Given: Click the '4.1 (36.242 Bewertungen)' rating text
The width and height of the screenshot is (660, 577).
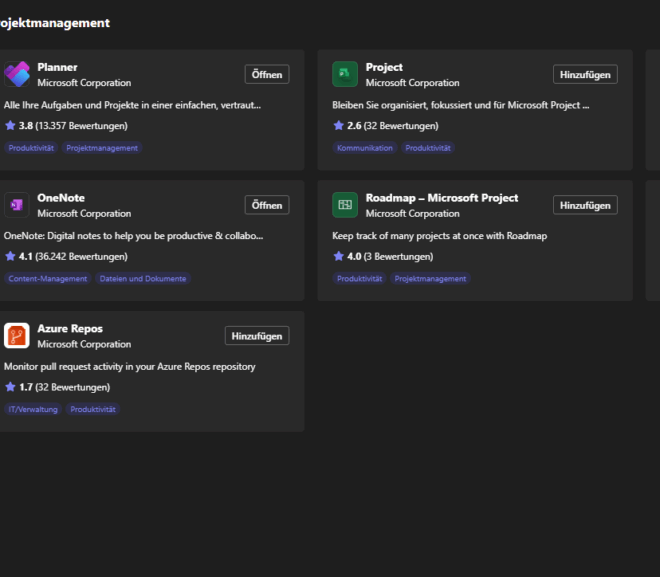Looking at the screenshot, I should pyautogui.click(x=73, y=257).
